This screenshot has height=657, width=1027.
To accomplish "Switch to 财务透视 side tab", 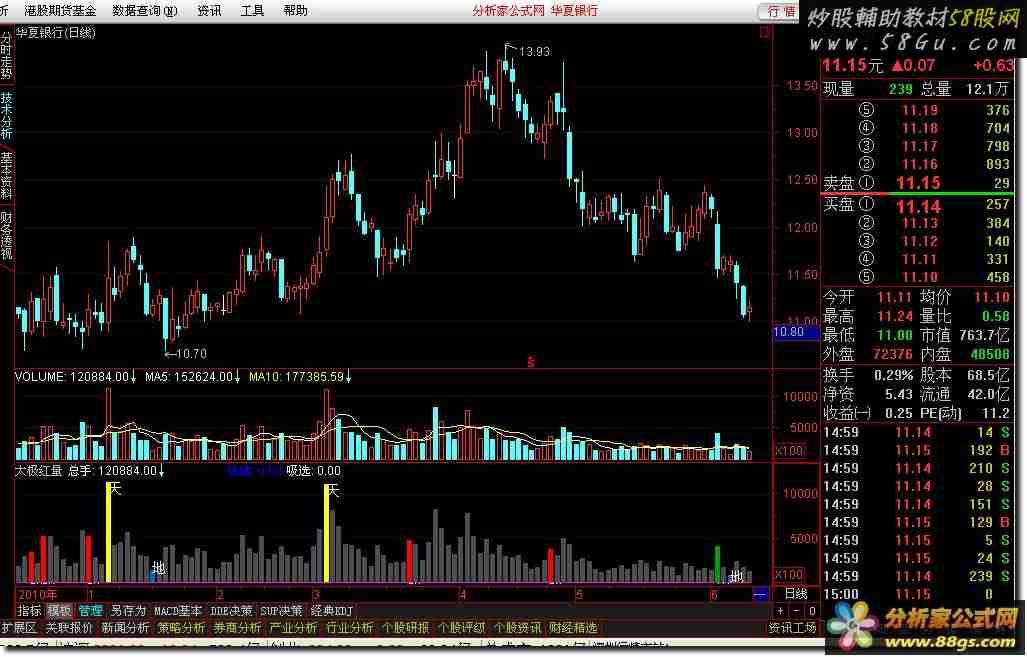I will coord(7,235).
